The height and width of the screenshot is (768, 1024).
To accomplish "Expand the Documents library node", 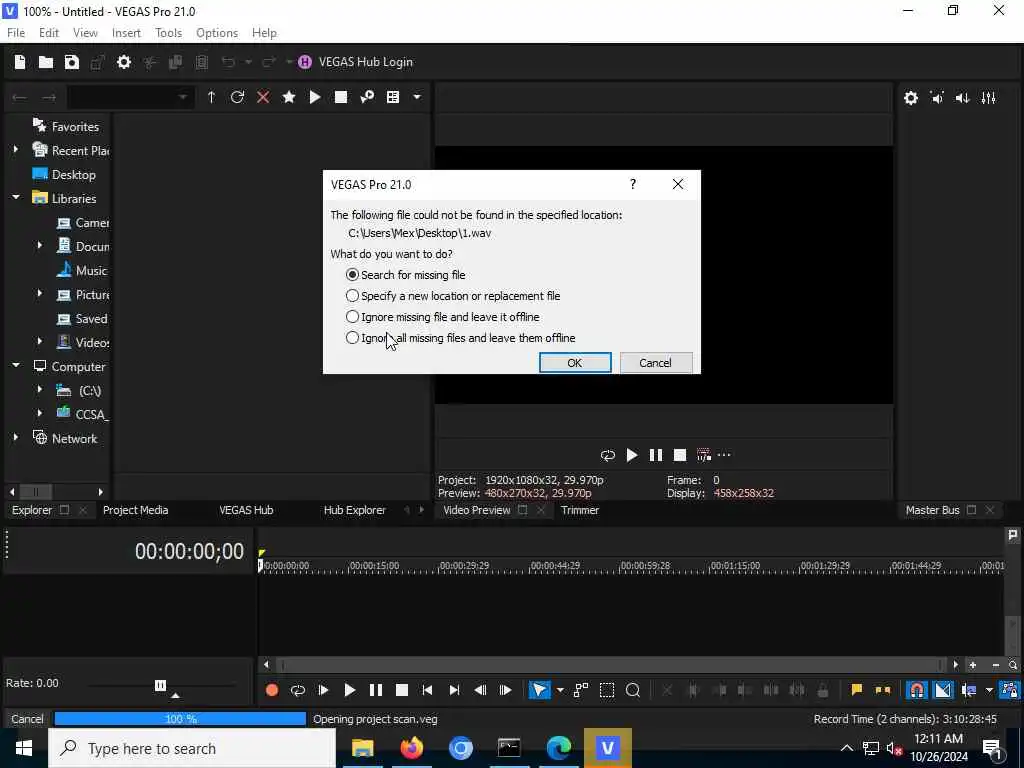I will click(39, 246).
